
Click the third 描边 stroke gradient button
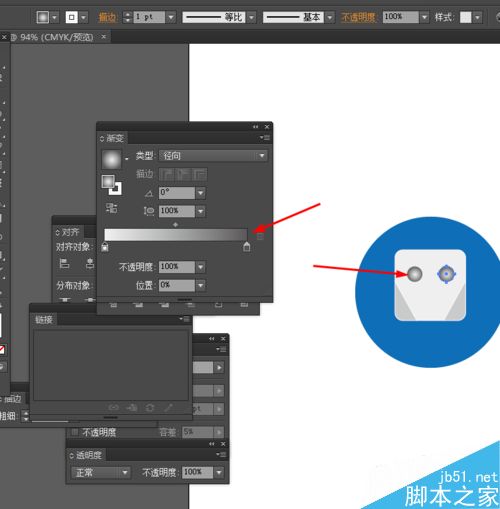[199, 174]
